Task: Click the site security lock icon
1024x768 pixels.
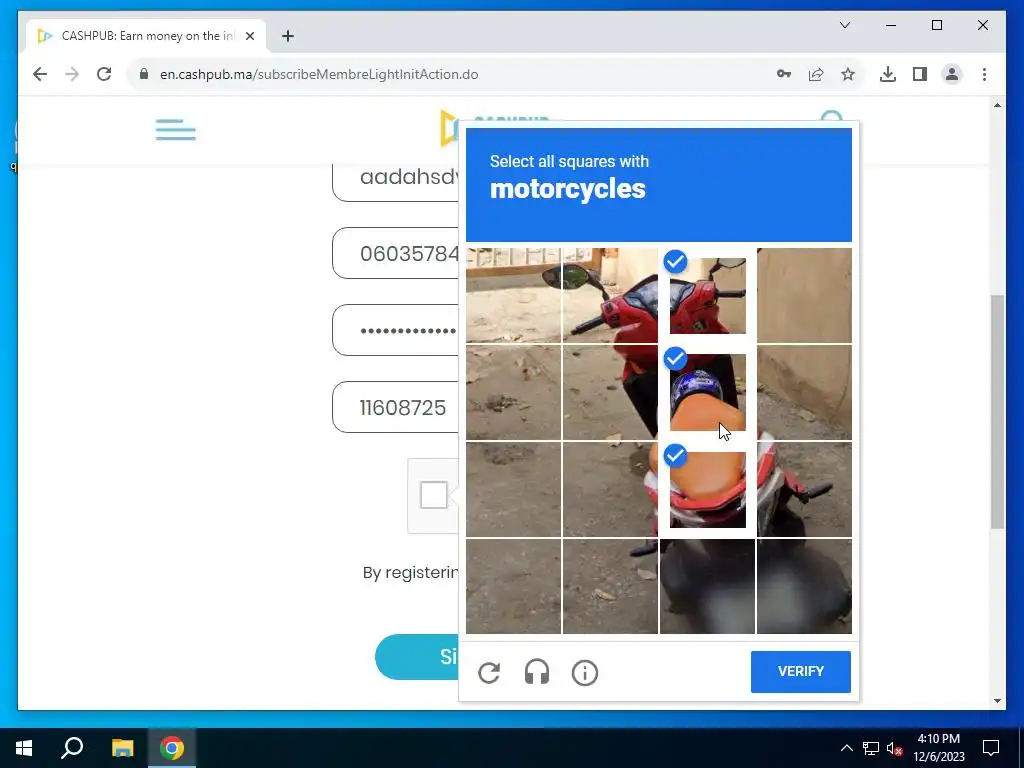Action: 144,74
